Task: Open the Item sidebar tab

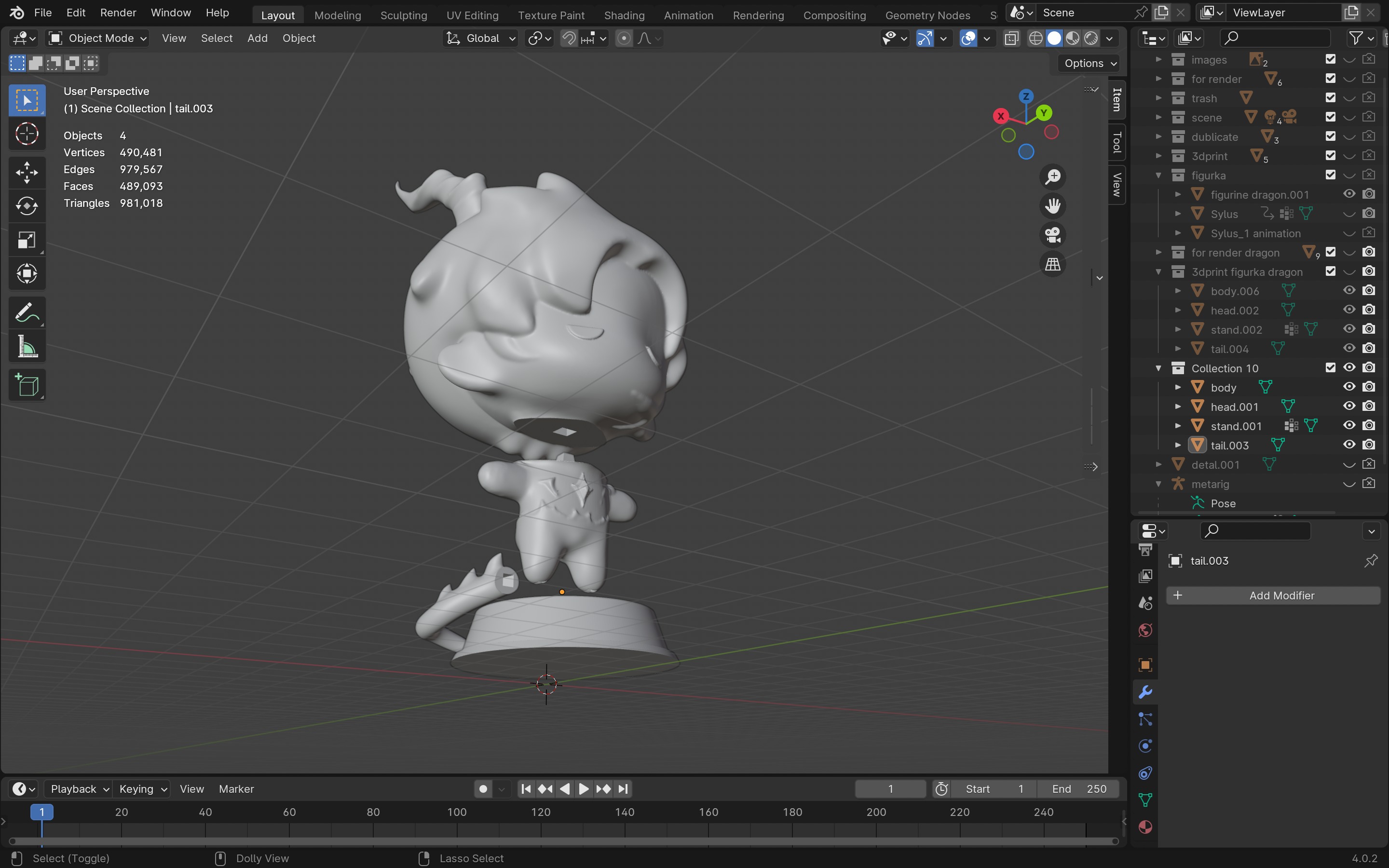Action: [1117, 99]
